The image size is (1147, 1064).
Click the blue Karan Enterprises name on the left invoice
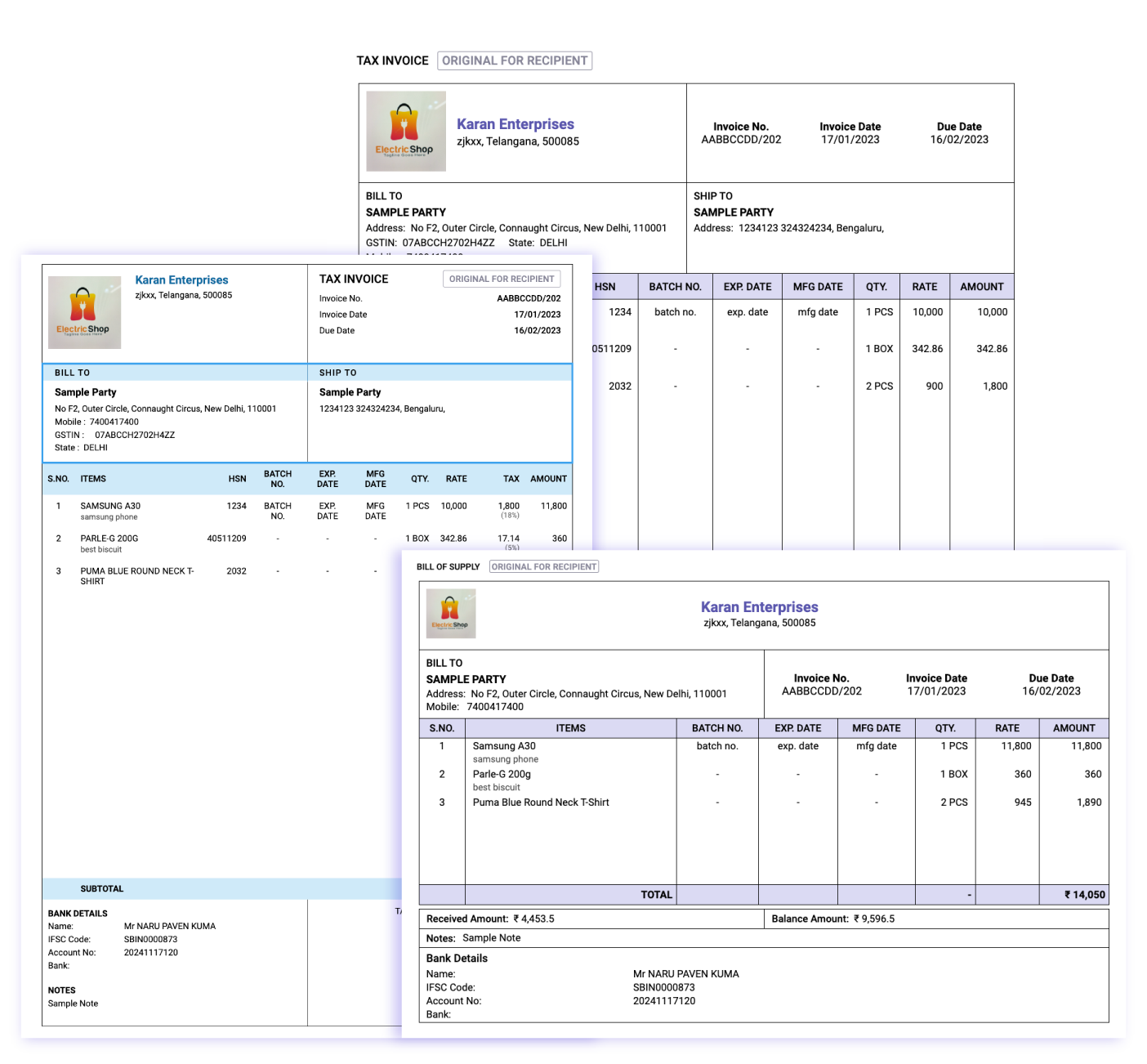tap(182, 279)
